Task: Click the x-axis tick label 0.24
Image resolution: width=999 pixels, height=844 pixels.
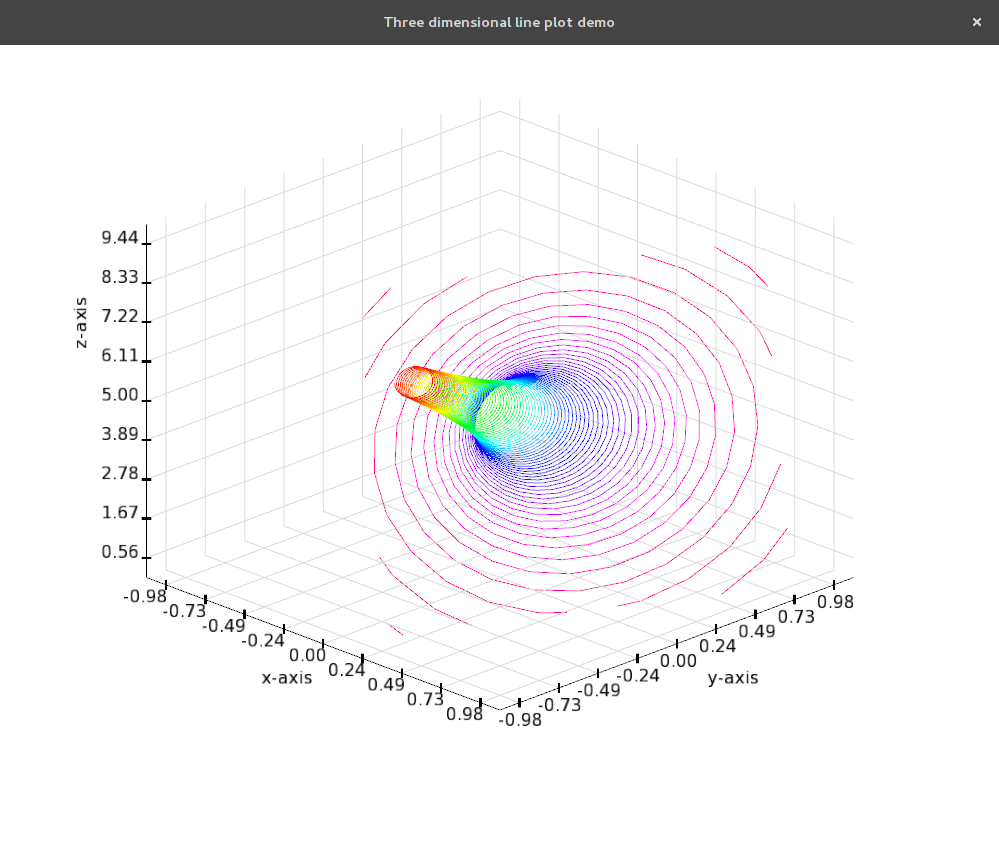Action: click(x=347, y=670)
